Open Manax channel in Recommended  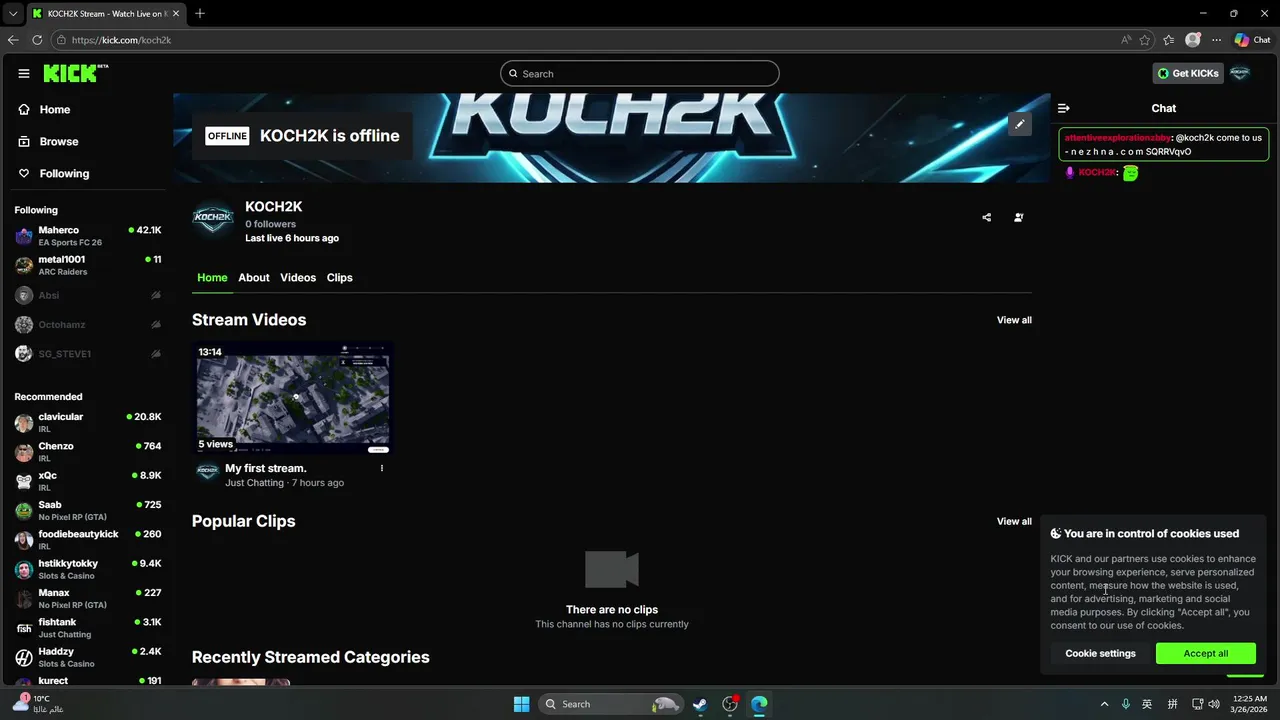88,598
